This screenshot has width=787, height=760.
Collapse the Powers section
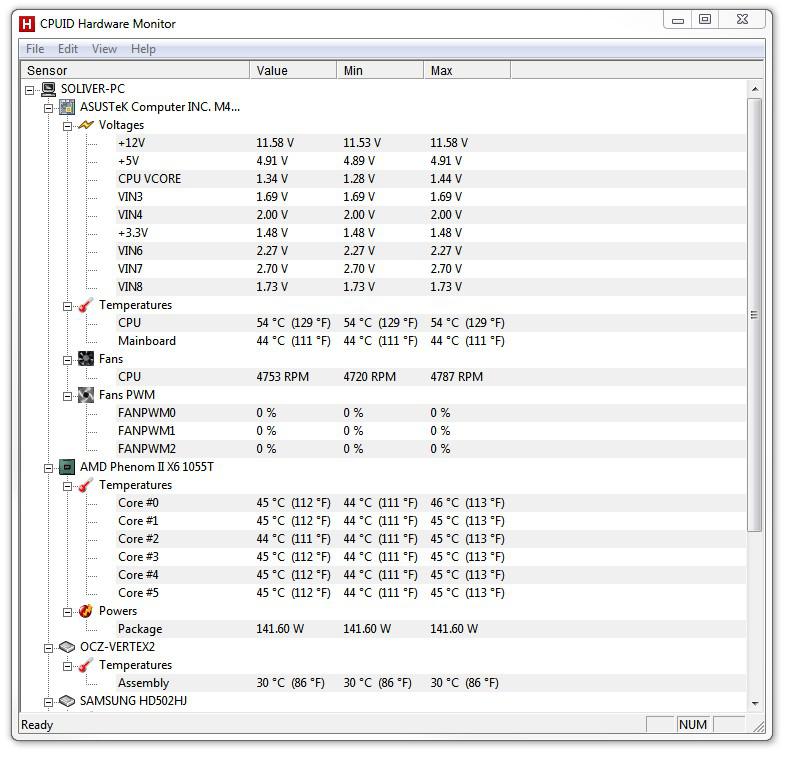click(x=67, y=612)
